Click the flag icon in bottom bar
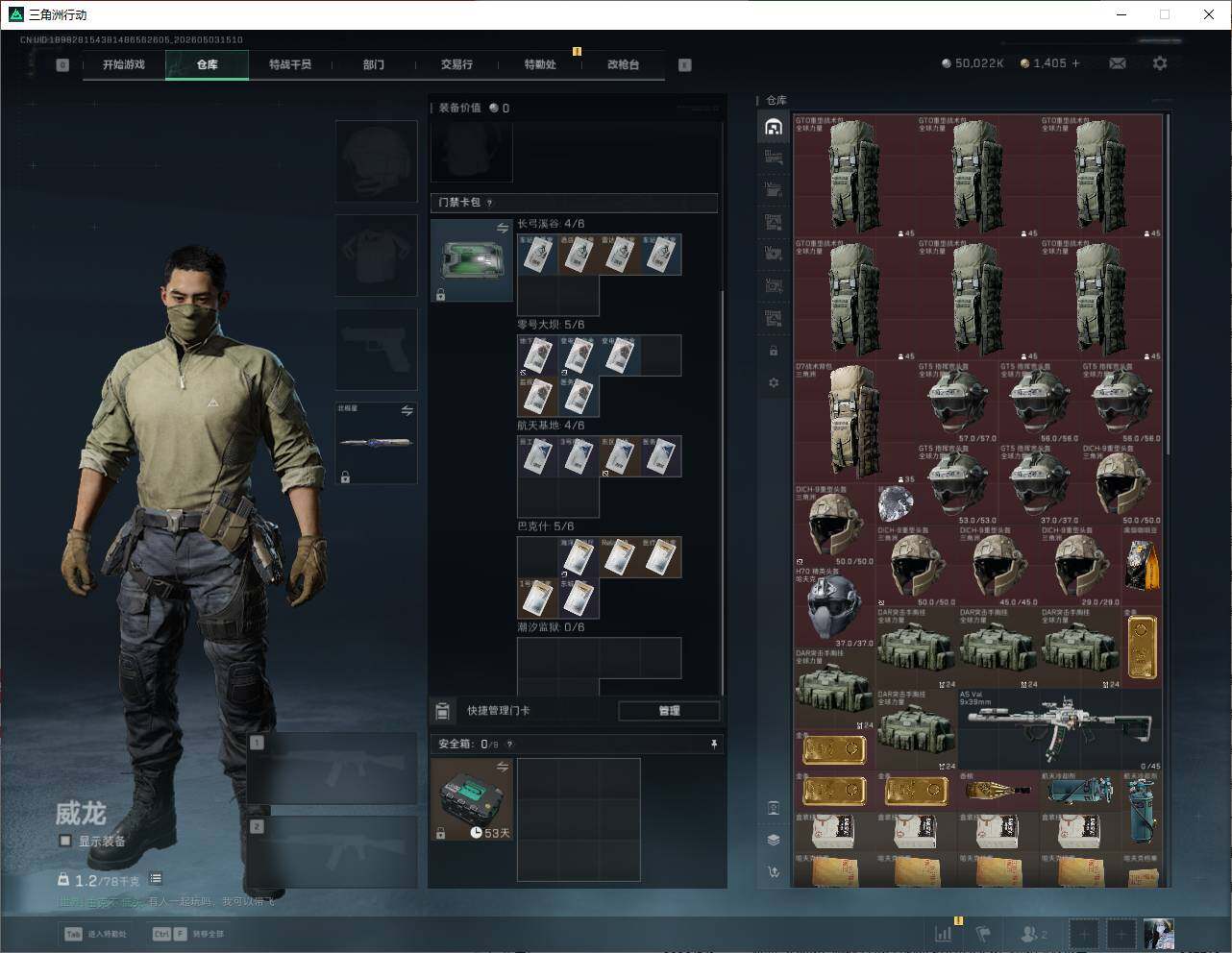The image size is (1232, 953). (x=983, y=933)
